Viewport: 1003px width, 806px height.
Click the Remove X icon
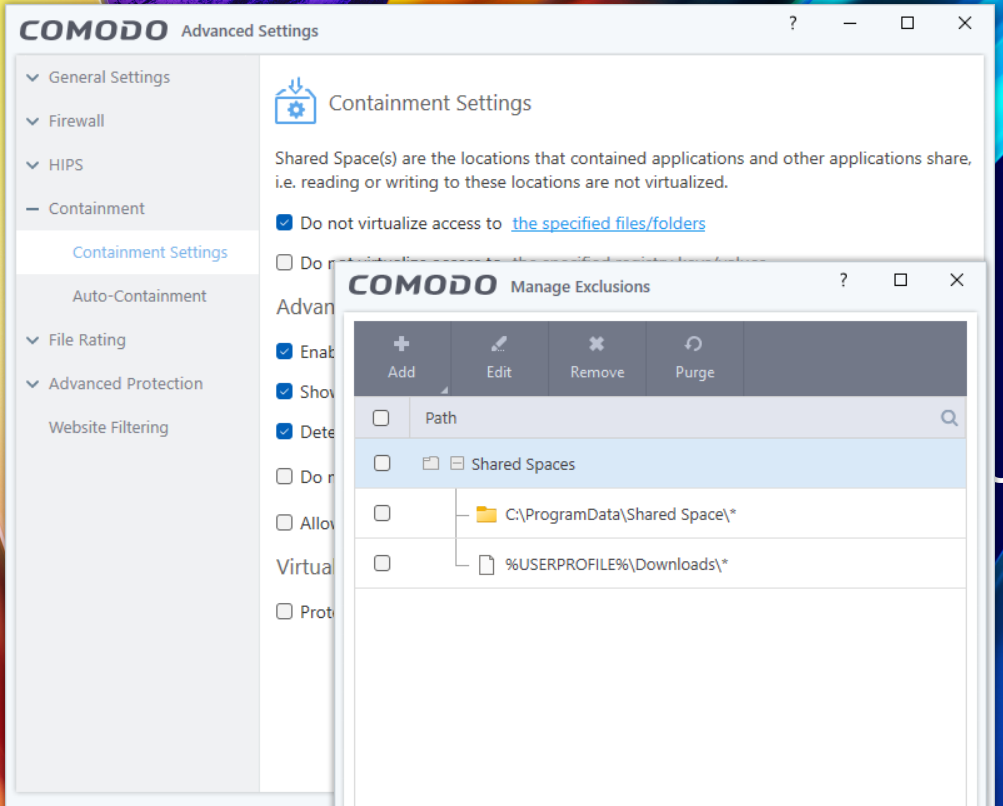point(597,344)
